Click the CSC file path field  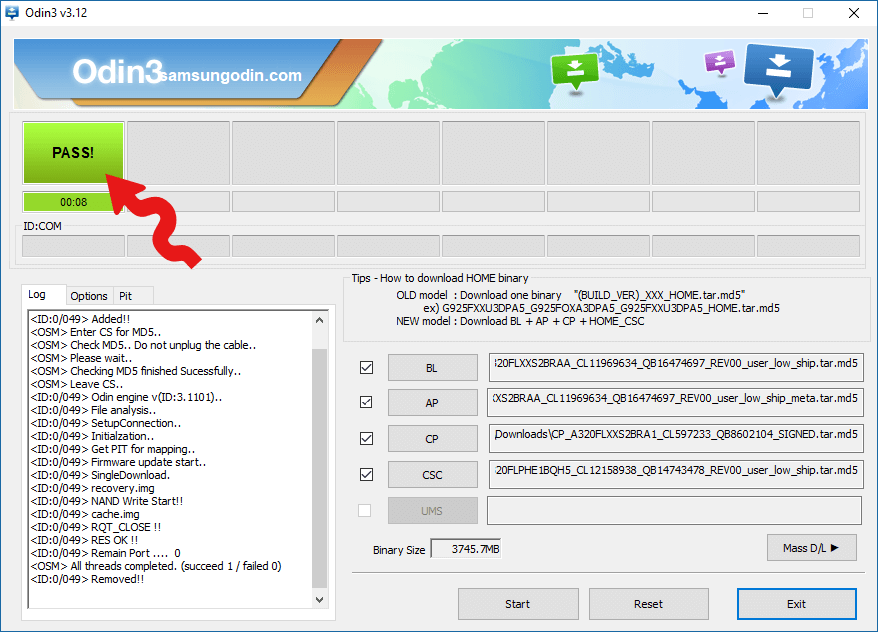675,473
